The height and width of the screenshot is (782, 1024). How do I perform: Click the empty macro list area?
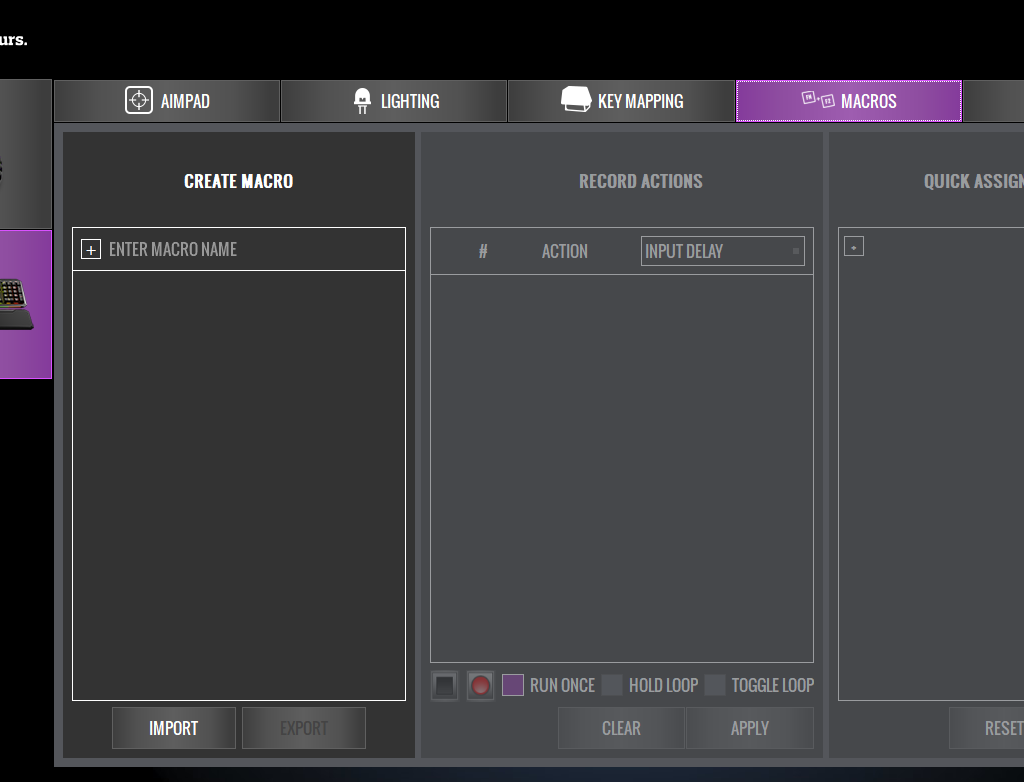239,485
